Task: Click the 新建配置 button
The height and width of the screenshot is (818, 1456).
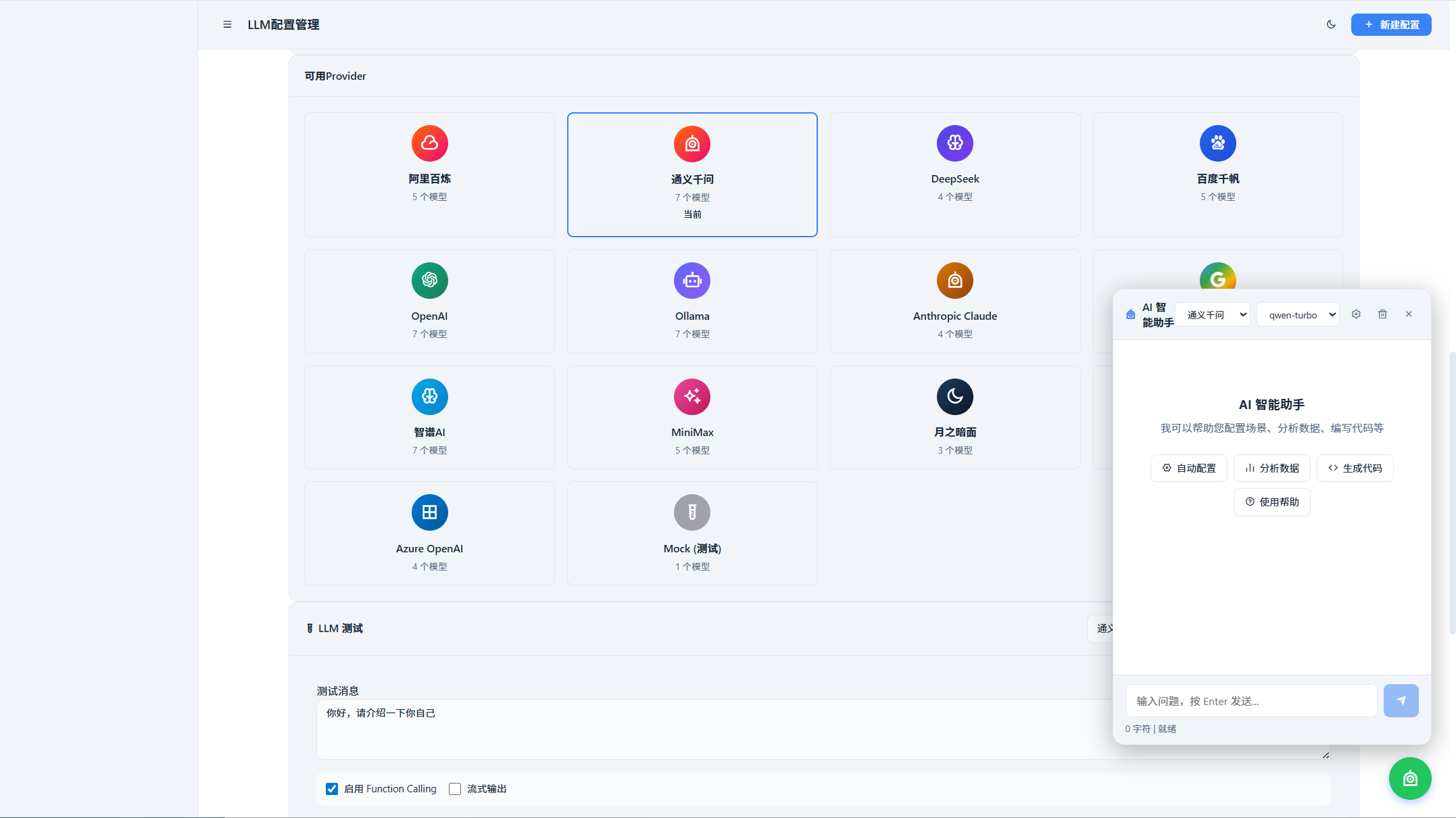Action: click(x=1391, y=25)
